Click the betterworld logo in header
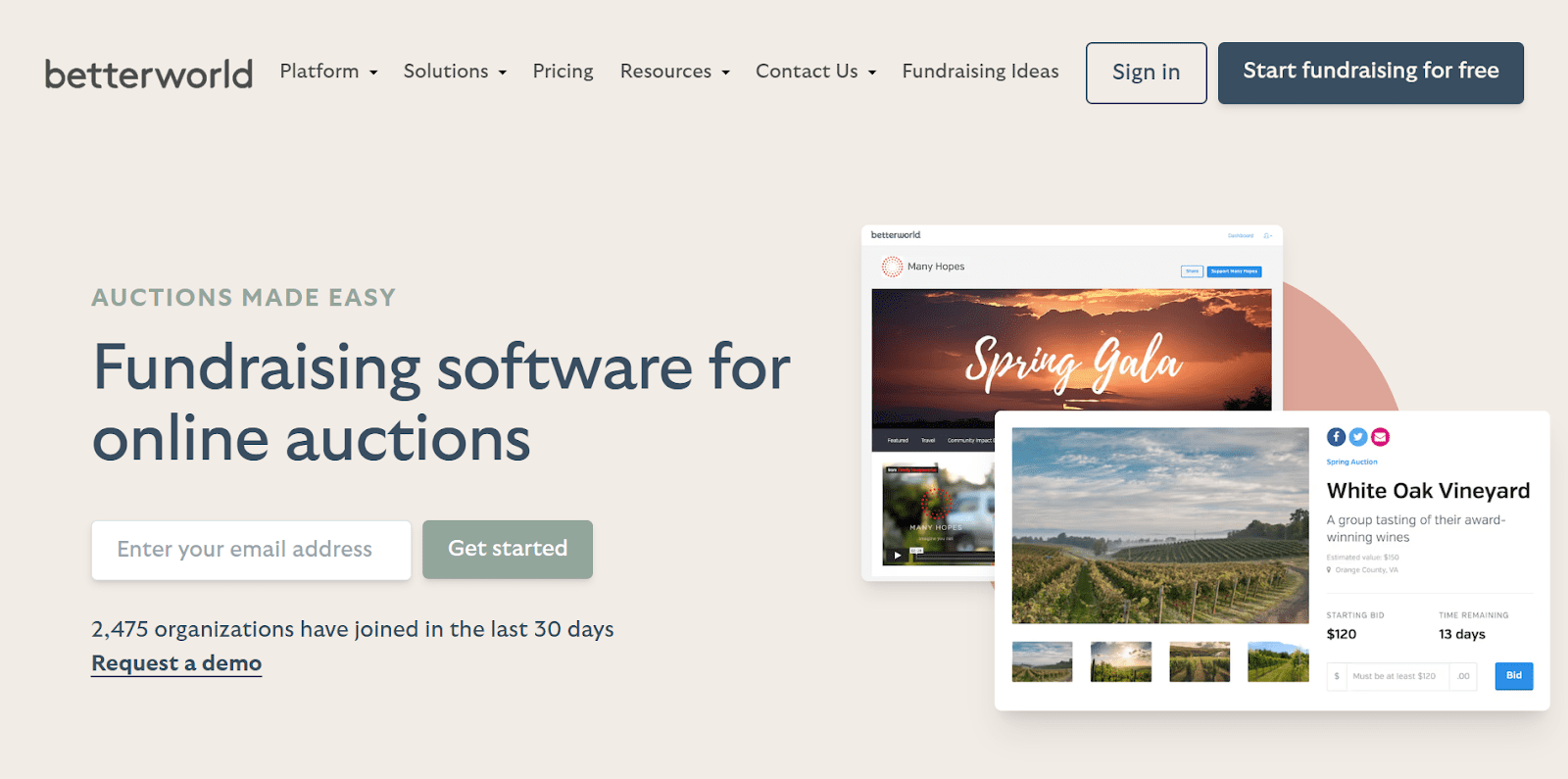The height and width of the screenshot is (779, 1568). 149,73
